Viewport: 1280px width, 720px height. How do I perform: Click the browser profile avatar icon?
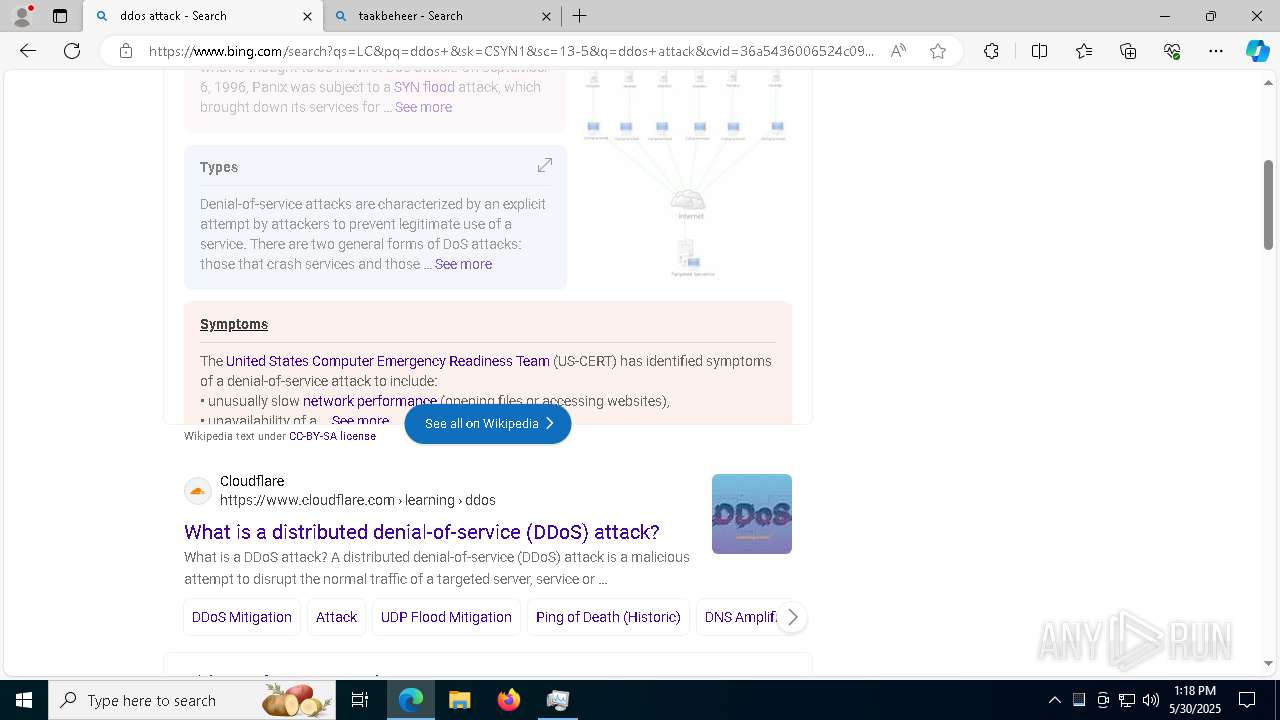[22, 16]
